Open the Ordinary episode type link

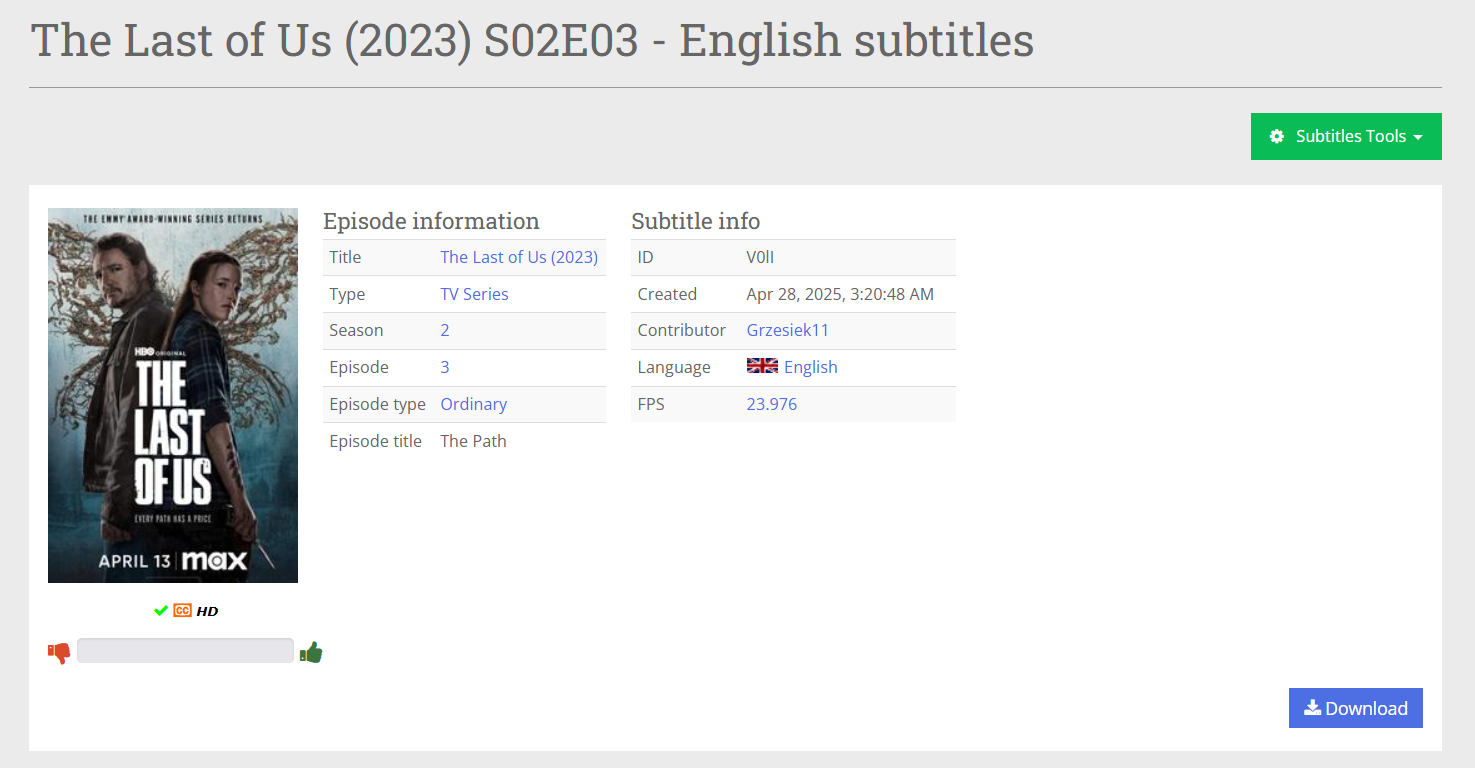tap(474, 404)
